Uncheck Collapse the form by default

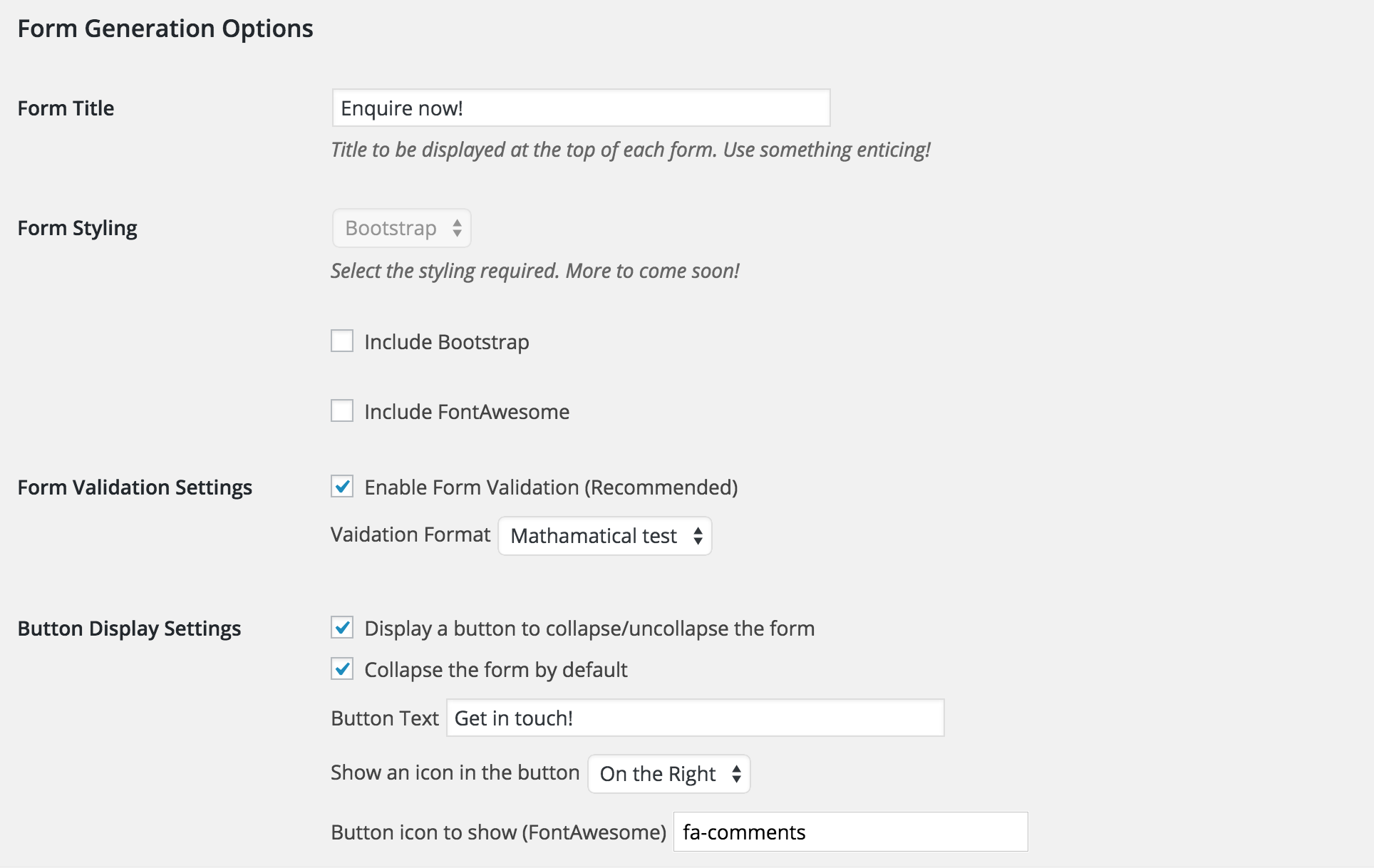(342, 669)
